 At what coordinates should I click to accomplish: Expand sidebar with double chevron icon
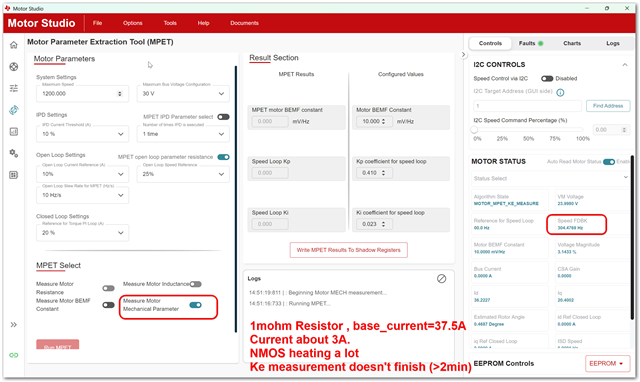click(x=13, y=325)
